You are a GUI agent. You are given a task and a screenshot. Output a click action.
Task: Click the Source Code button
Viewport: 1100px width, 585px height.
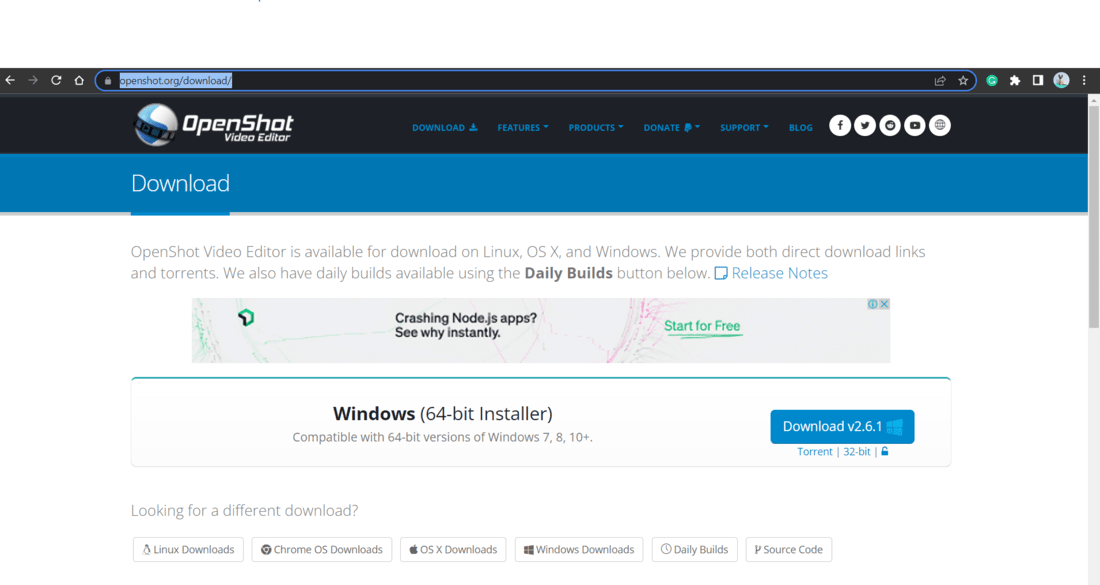(789, 549)
